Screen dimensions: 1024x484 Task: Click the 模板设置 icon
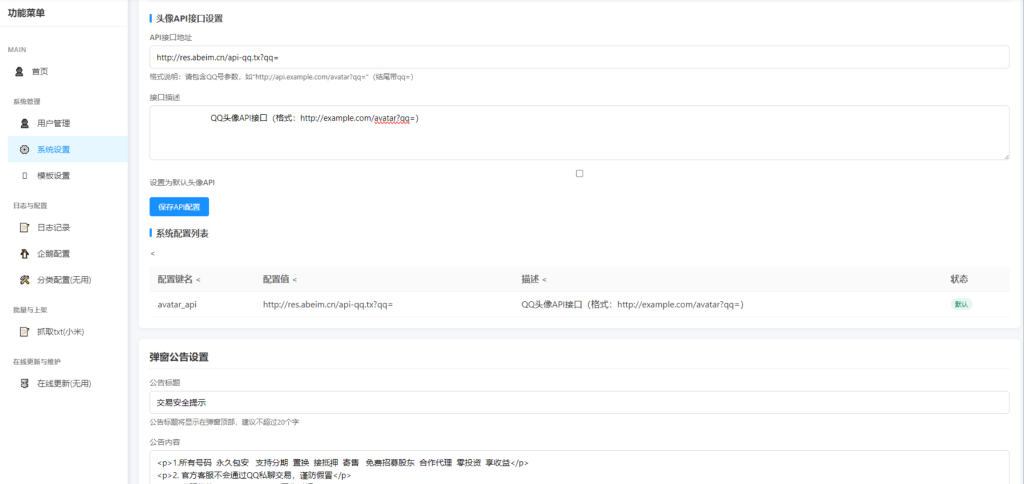click(24, 176)
